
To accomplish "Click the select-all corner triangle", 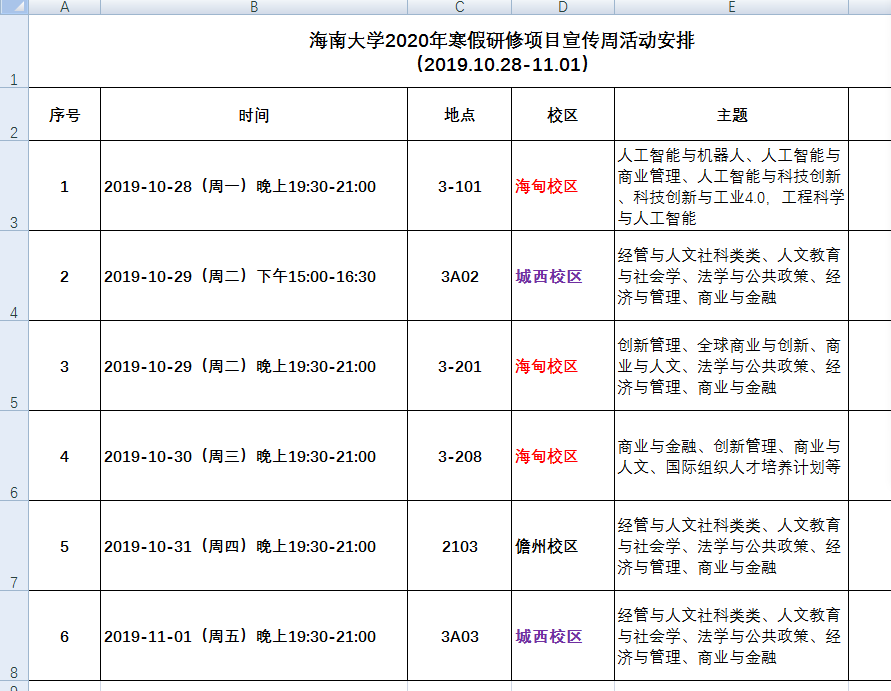I will (x=14, y=7).
